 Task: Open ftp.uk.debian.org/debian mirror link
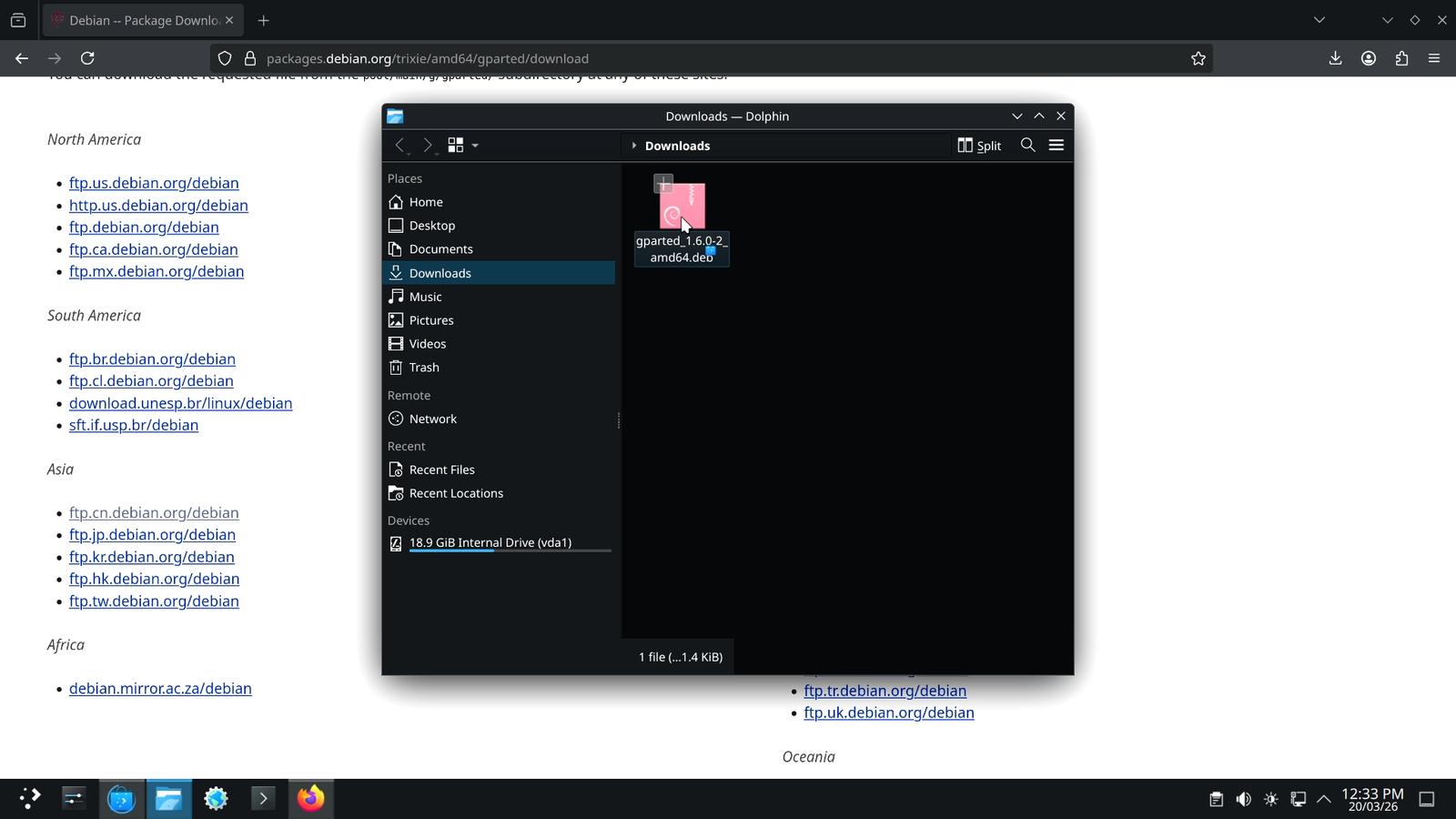coord(889,713)
